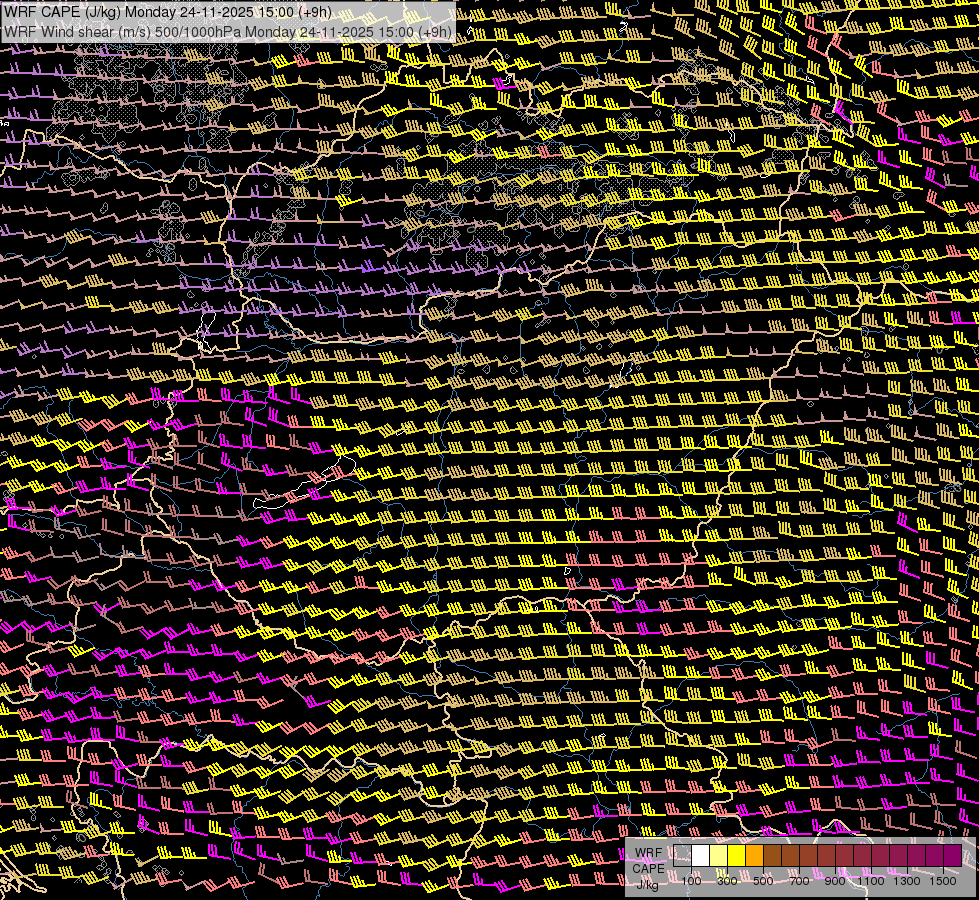Image resolution: width=979 pixels, height=900 pixels.
Task: Select the gray first legend swatch
Action: [x=682, y=856]
